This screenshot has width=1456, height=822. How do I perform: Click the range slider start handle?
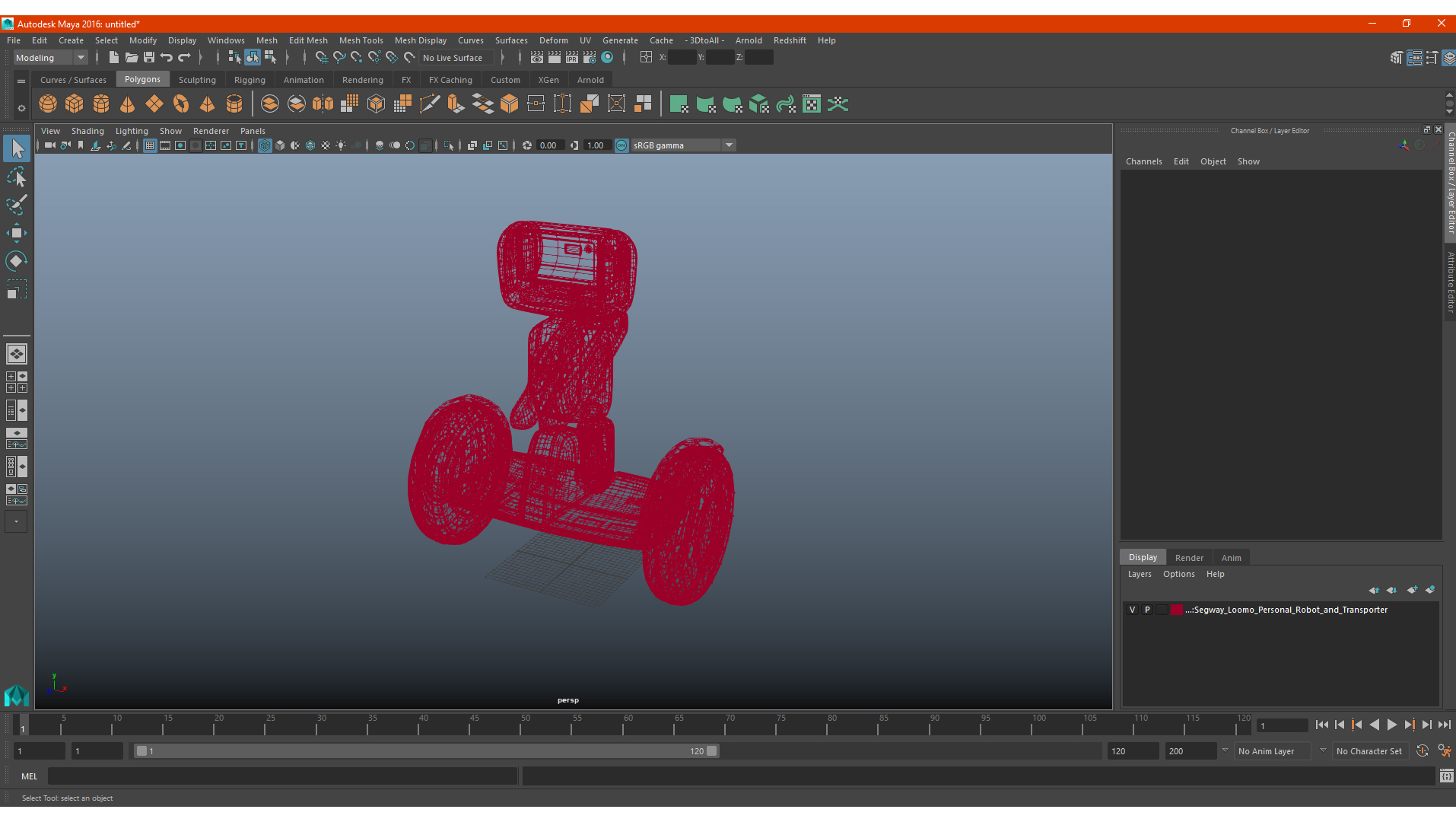[x=141, y=751]
